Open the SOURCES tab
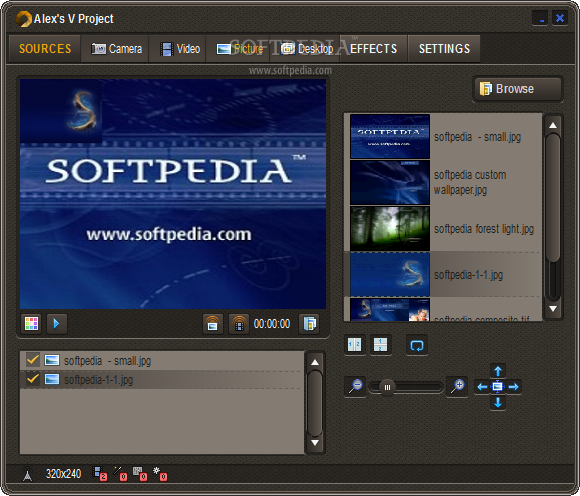580x496 pixels. pyautogui.click(x=45, y=49)
